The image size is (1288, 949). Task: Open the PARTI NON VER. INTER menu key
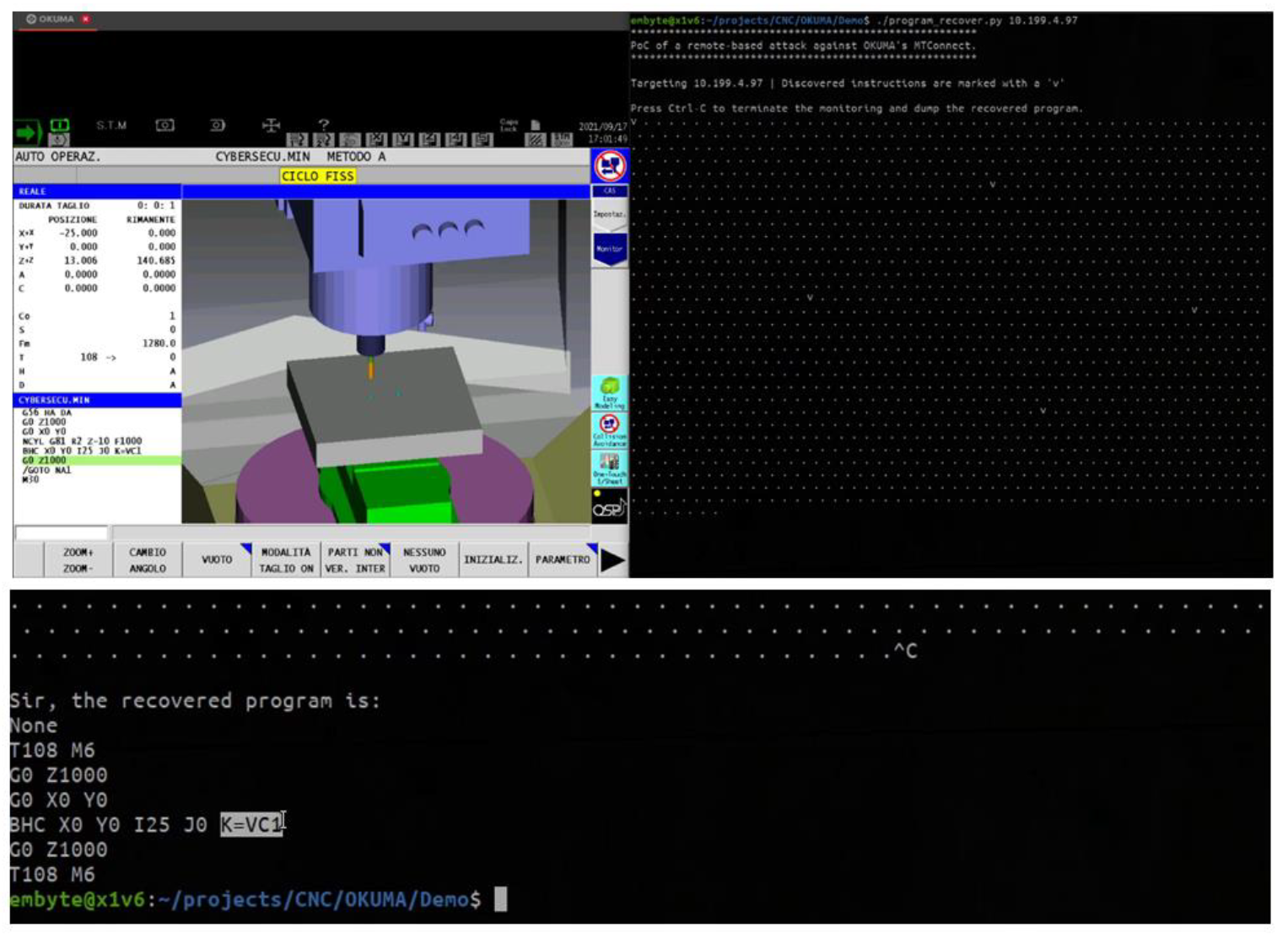coord(355,560)
